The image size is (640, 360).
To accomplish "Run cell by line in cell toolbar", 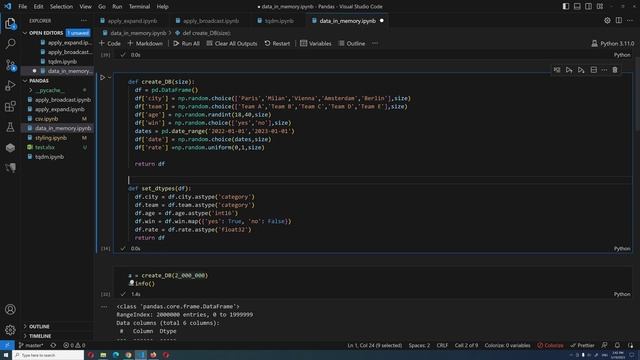I will pyautogui.click(x=557, y=70).
